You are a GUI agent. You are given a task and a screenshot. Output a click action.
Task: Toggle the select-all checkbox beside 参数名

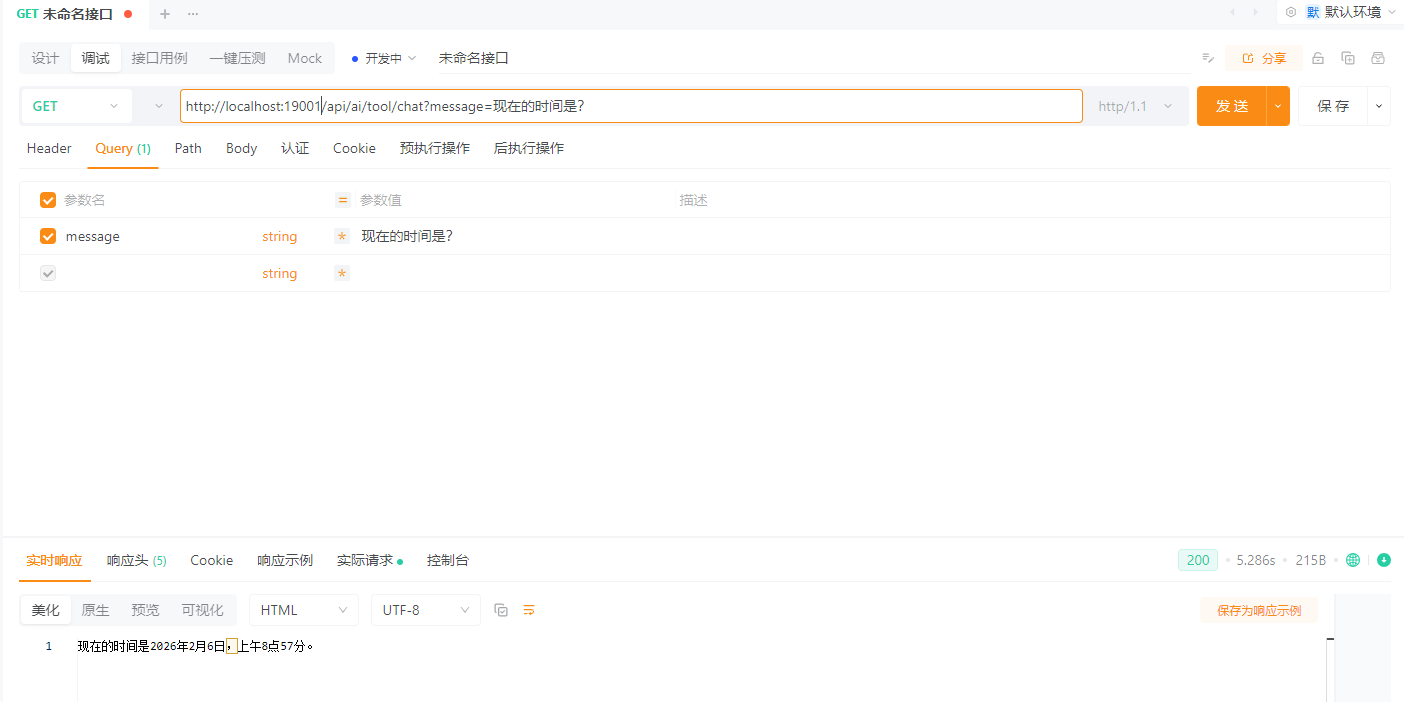(48, 200)
